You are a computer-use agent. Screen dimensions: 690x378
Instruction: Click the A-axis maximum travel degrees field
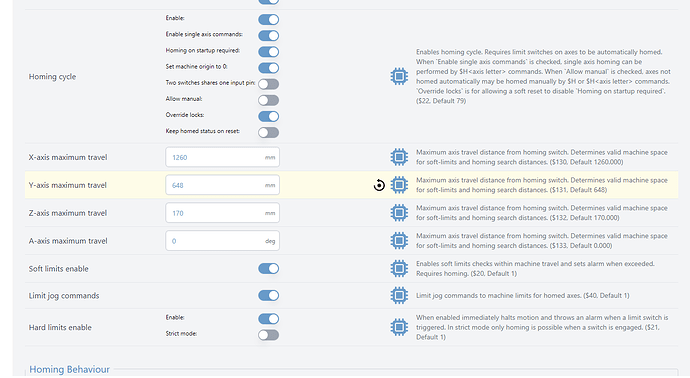click(222, 241)
